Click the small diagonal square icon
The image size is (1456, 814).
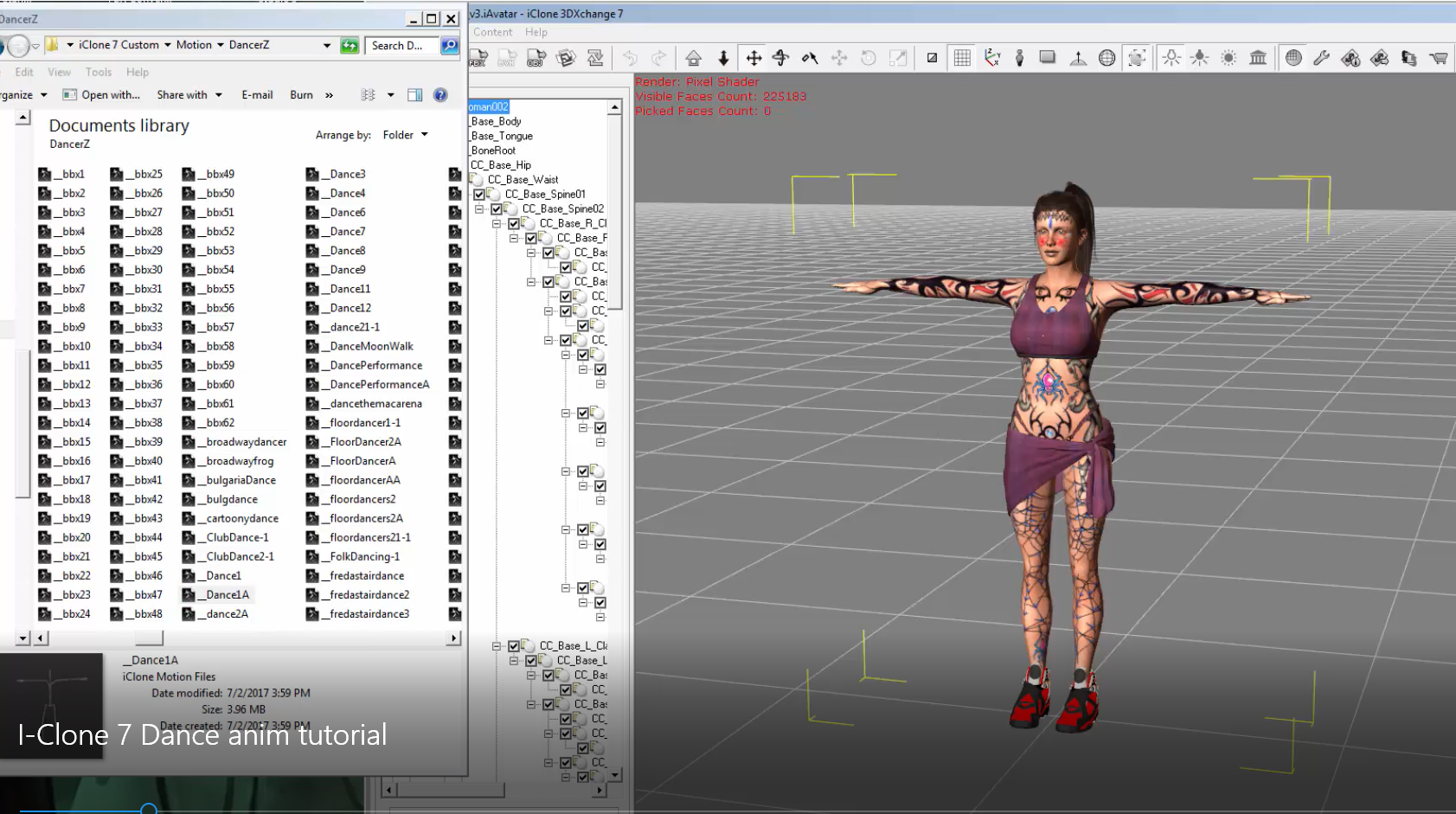click(932, 58)
